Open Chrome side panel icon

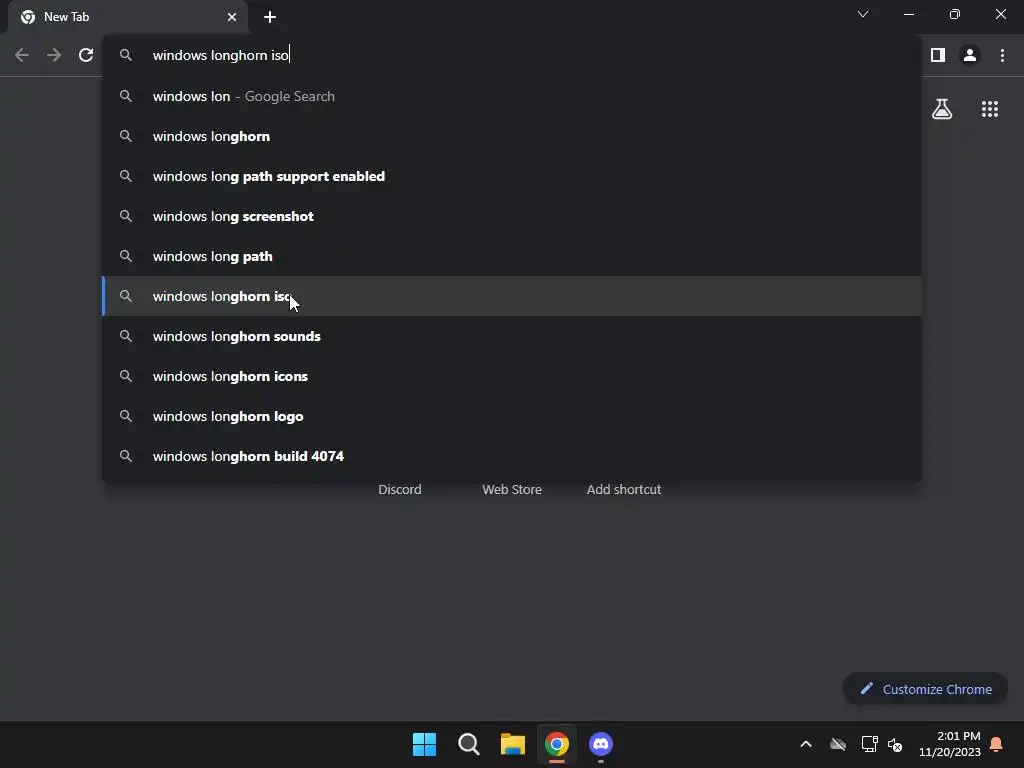[x=938, y=56]
